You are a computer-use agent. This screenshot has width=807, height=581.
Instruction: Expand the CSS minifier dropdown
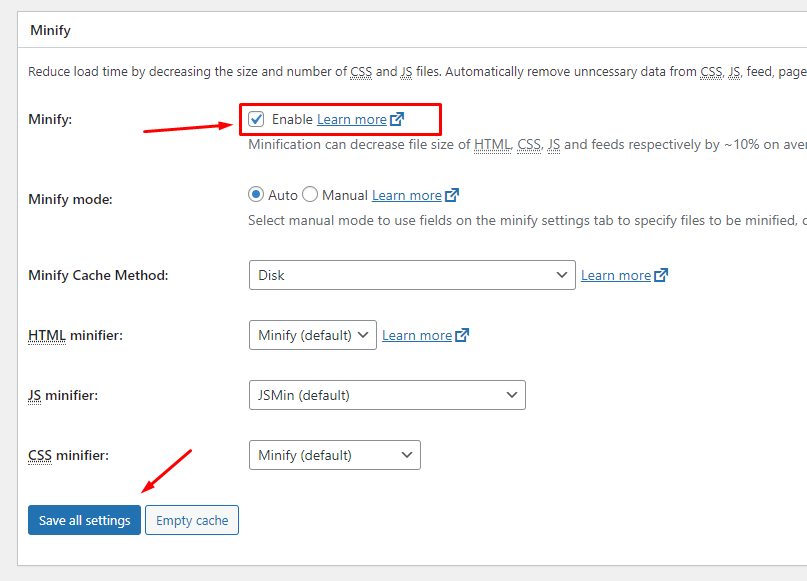click(334, 455)
